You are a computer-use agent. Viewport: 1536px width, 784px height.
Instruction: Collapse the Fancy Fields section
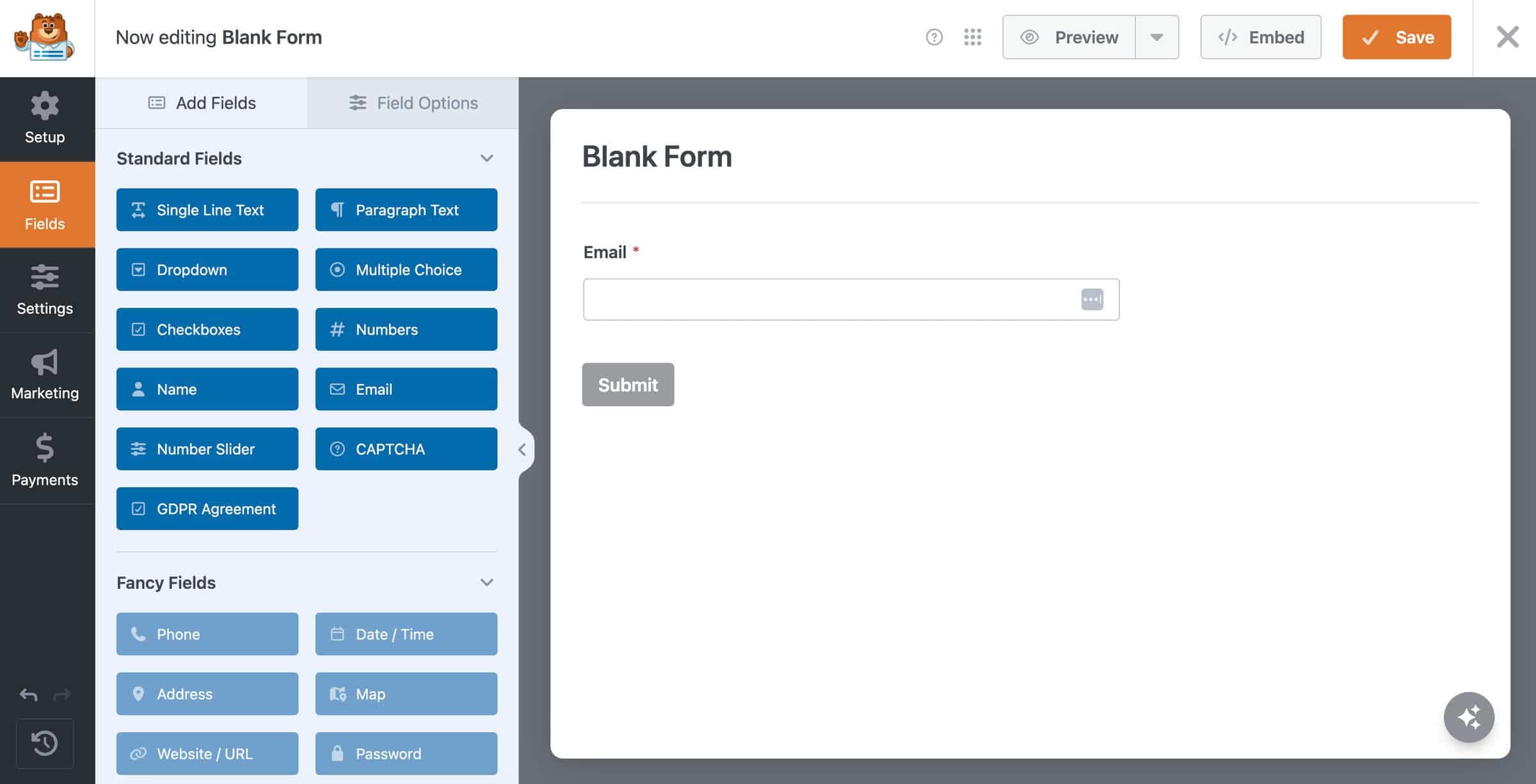486,582
